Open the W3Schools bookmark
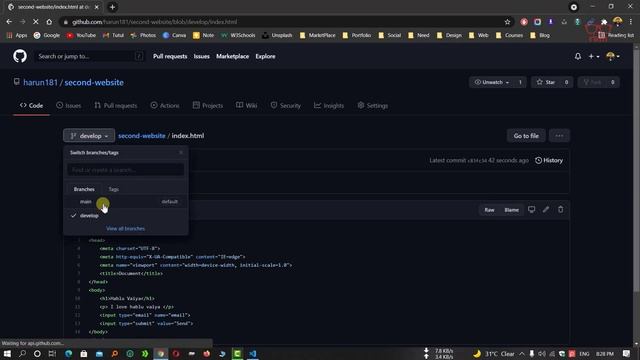640x360 pixels. 238,36
